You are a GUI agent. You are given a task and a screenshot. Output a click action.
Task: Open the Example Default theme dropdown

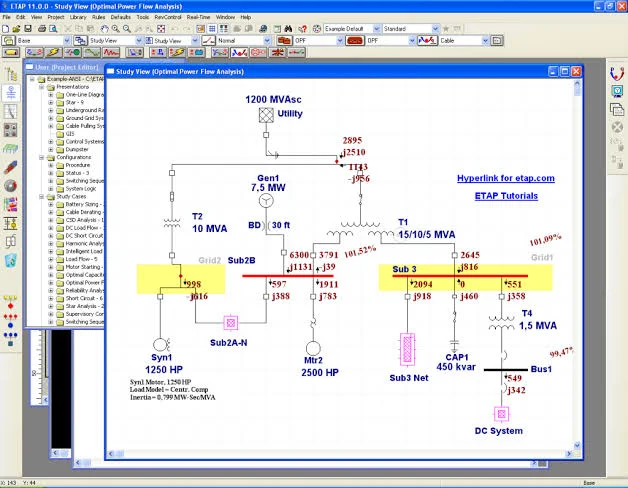[x=376, y=29]
